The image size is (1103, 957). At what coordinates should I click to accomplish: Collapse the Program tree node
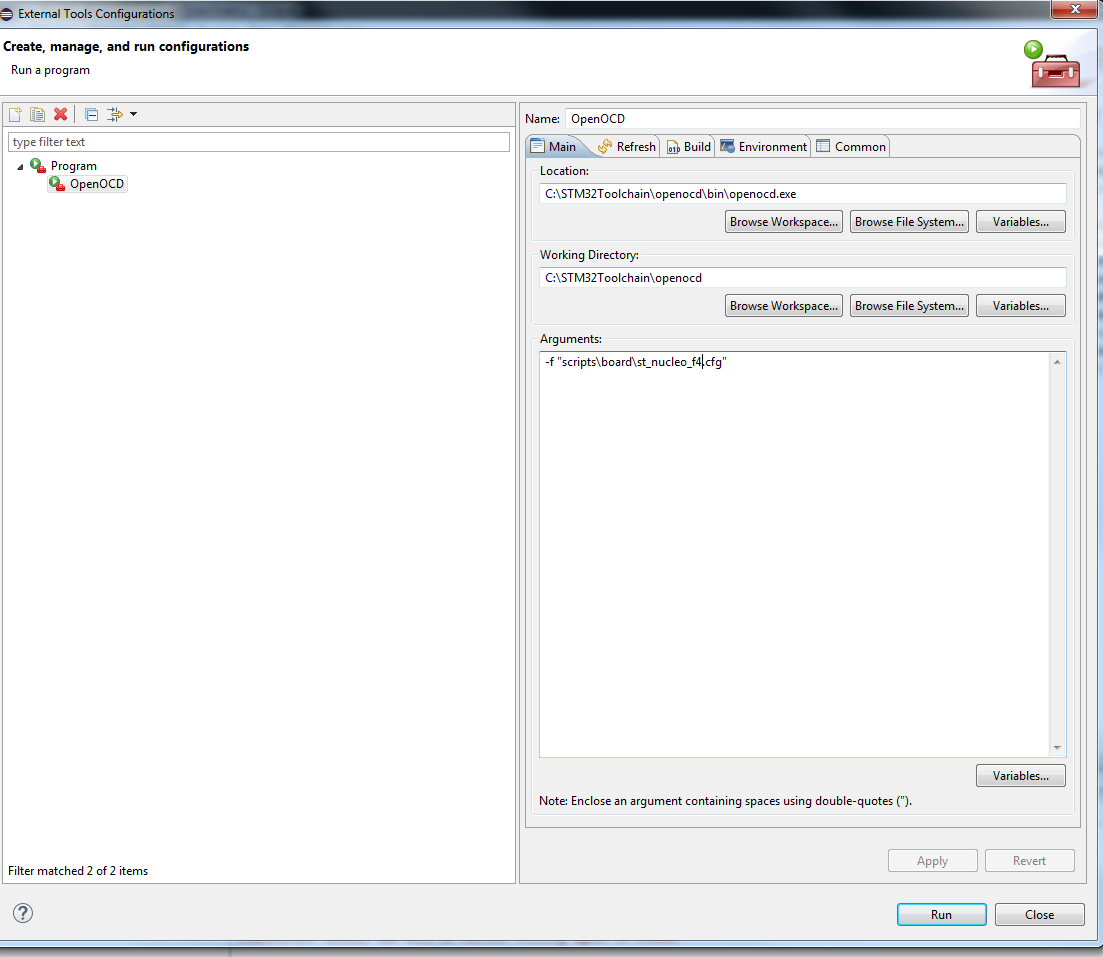click(20, 166)
